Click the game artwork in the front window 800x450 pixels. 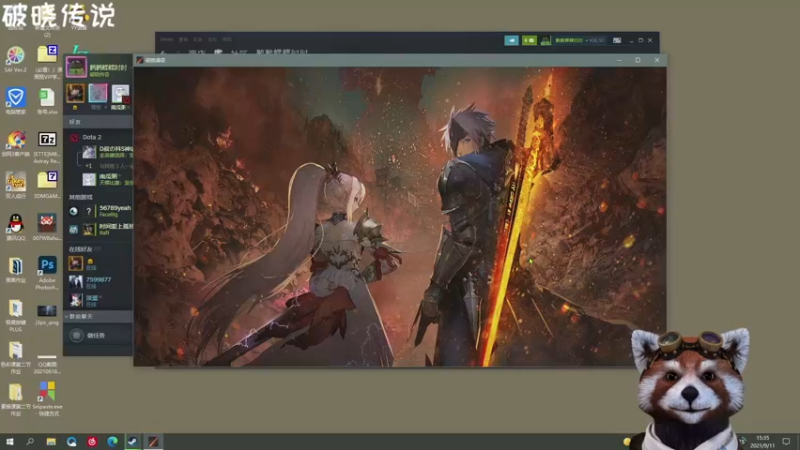(399, 216)
